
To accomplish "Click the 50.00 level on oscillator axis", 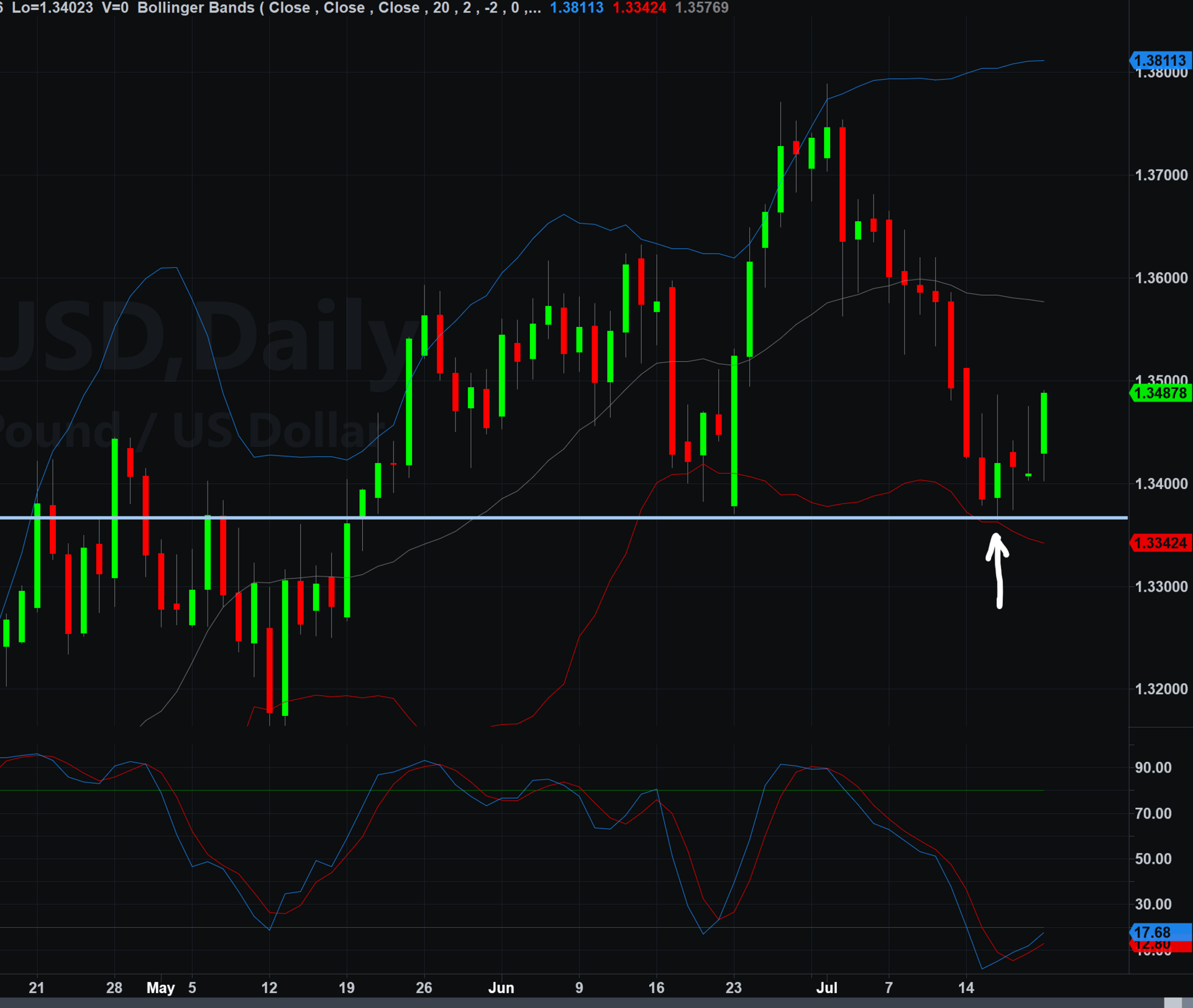I will coord(1153,859).
